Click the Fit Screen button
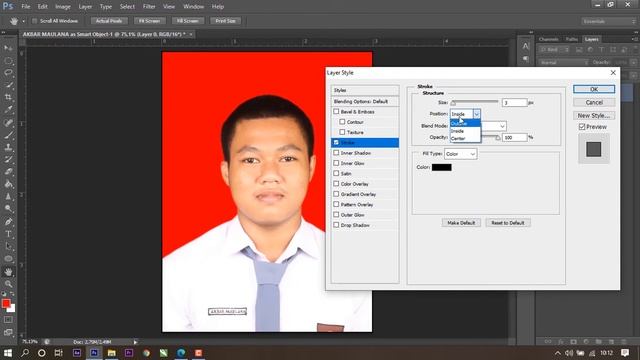Viewport: 640px width, 360px height. [x=149, y=21]
